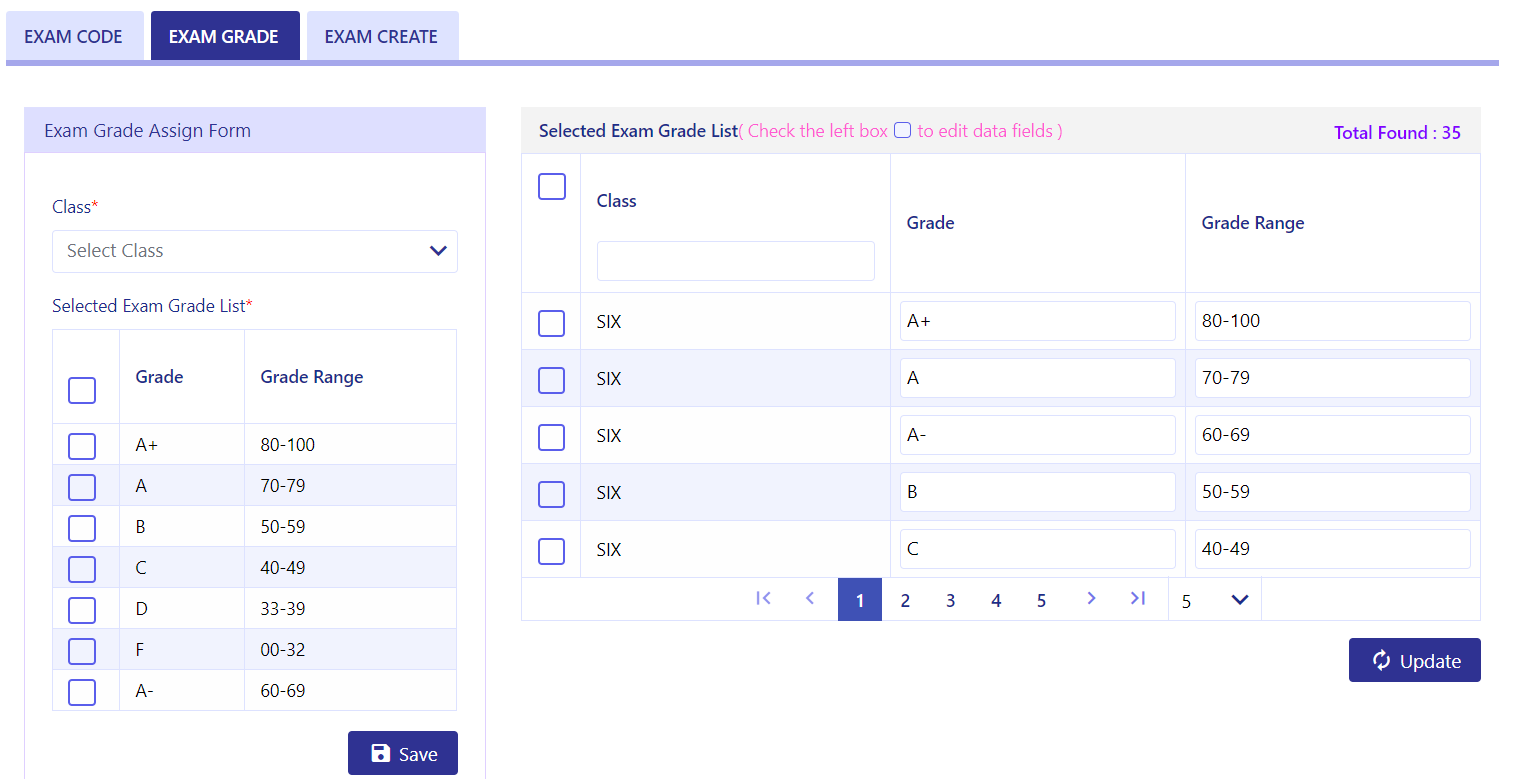Click the Save button with disk icon
Viewport: 1518px width, 779px height.
click(402, 754)
